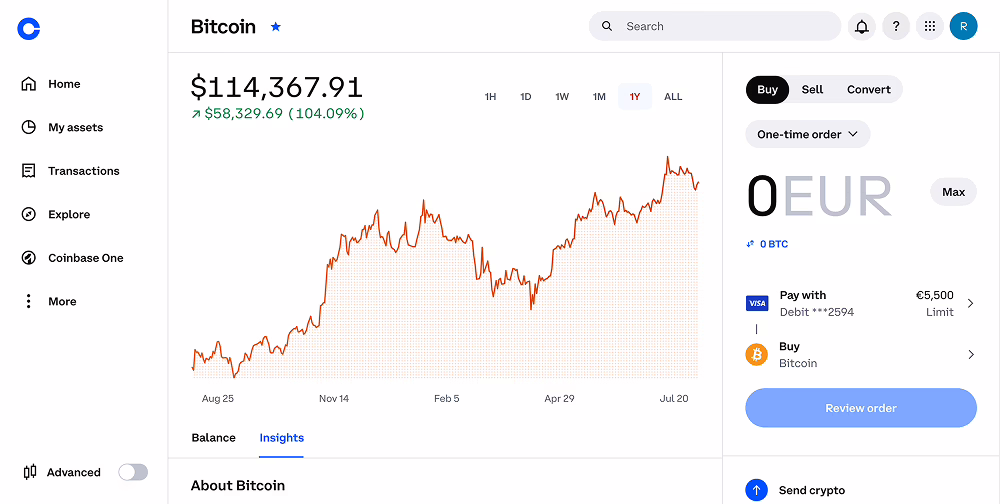The width and height of the screenshot is (1000, 504).
Task: Open Pay with Visa debit options
Action: pyautogui.click(x=860, y=303)
